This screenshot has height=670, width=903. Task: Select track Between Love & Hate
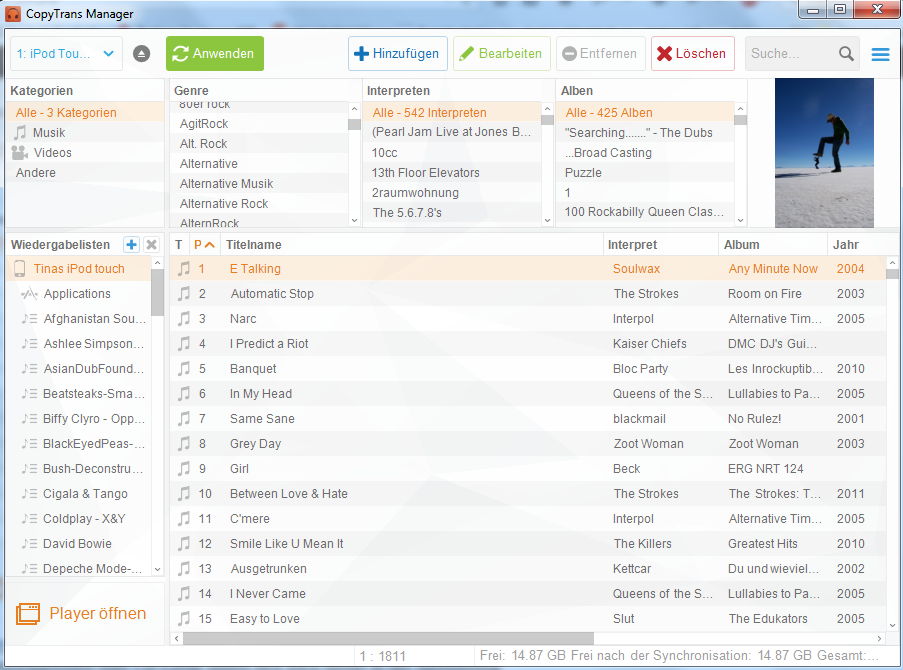tap(528, 494)
